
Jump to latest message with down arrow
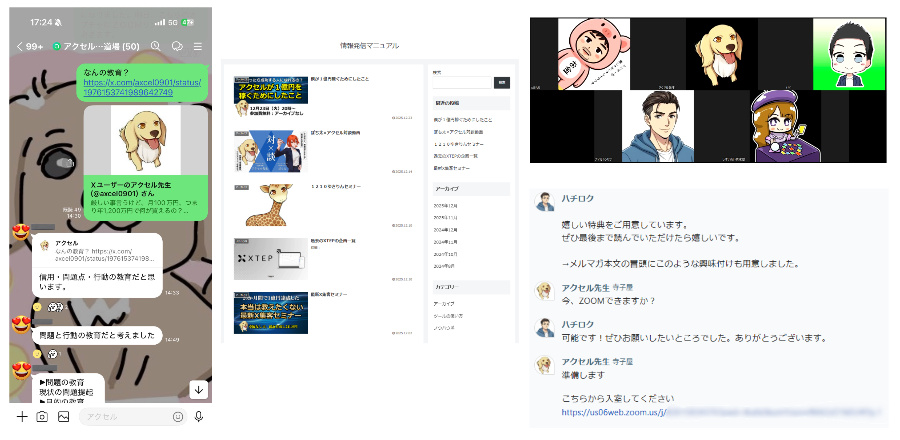tap(198, 389)
